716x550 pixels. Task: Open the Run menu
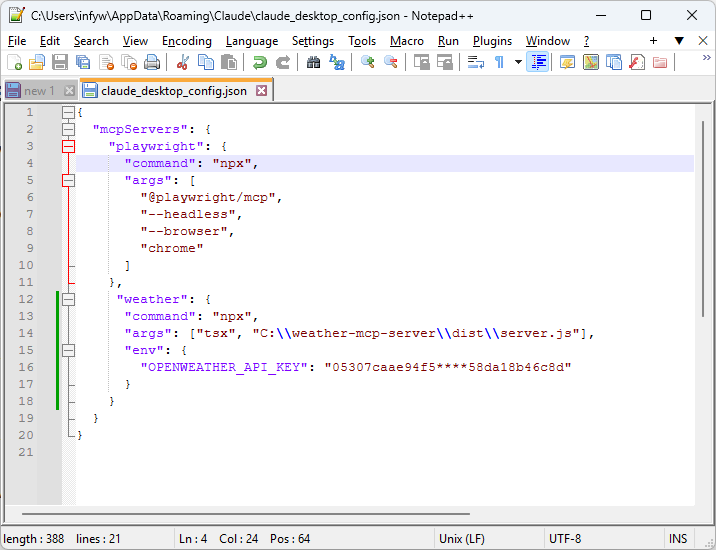click(x=448, y=41)
